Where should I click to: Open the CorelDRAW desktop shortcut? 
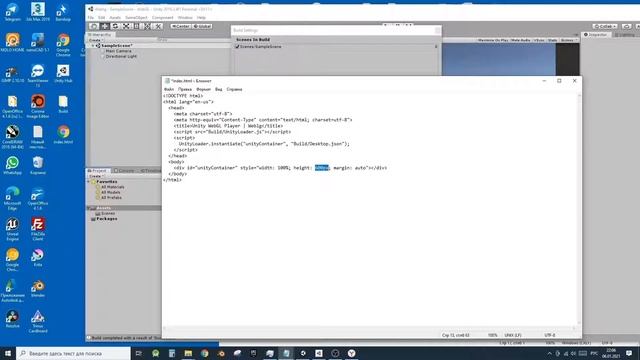(12, 137)
